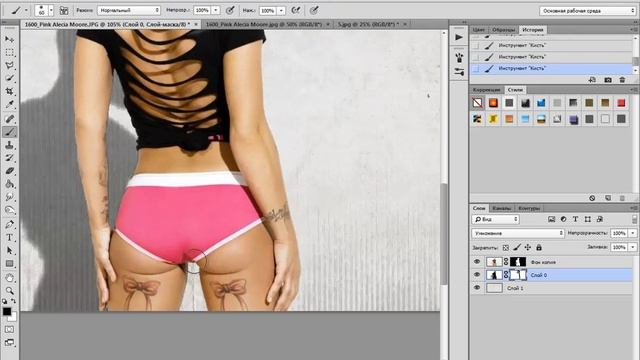
Task: Select the Horizontal Type tool
Action: click(x=9, y=238)
